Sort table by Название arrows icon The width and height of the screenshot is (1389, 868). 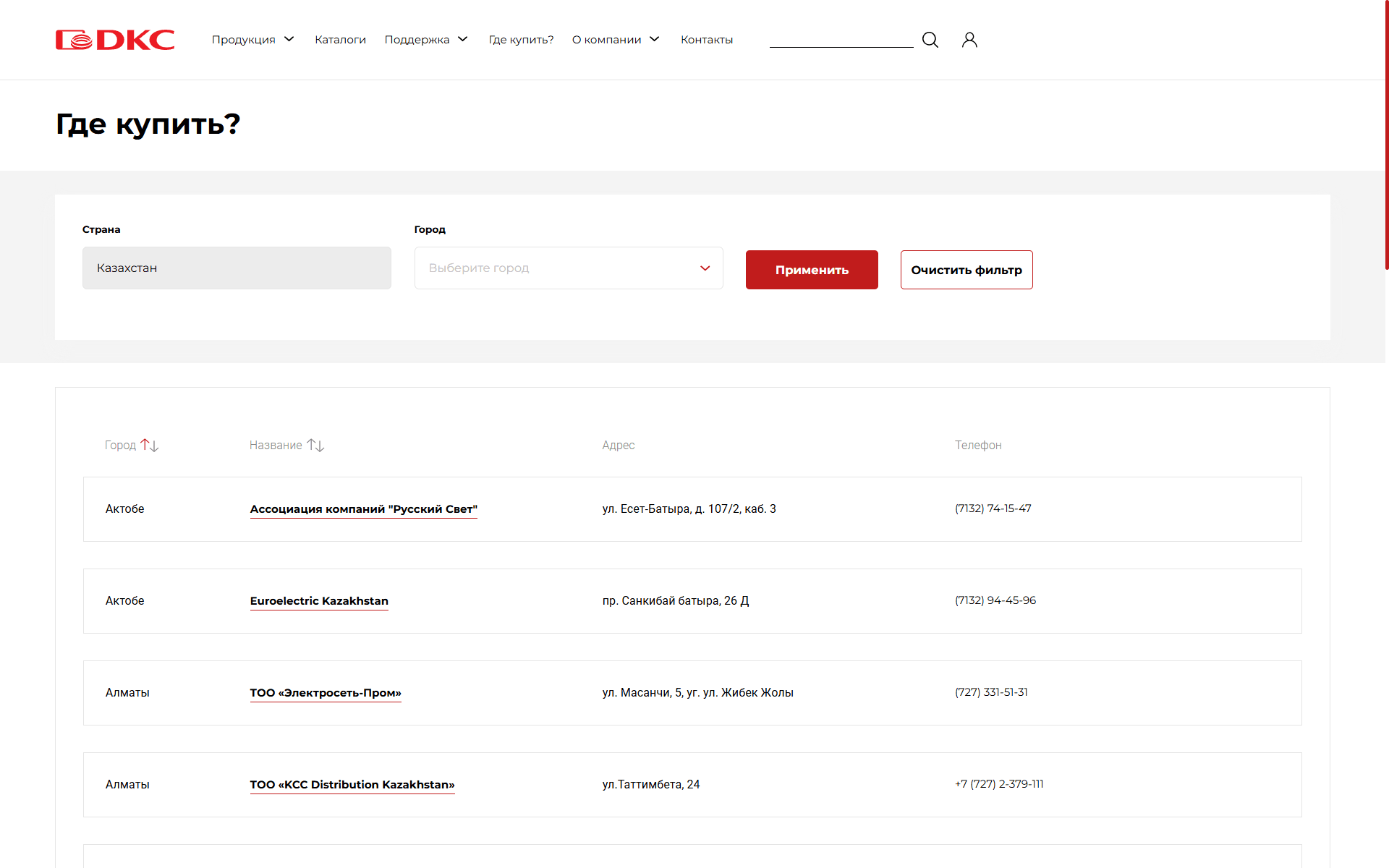[x=315, y=446]
